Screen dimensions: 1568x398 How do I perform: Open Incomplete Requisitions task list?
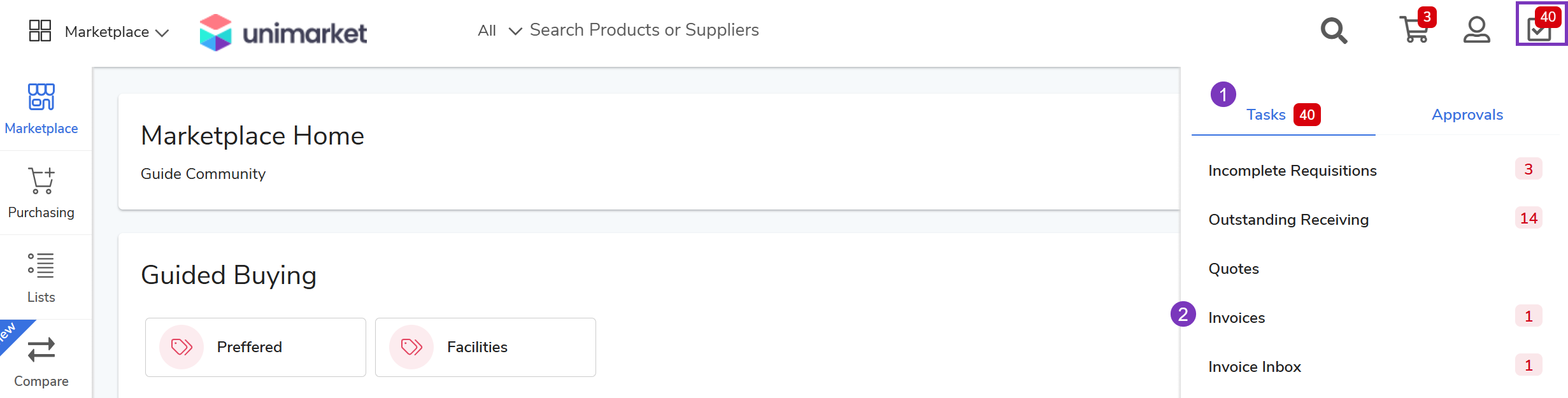(1292, 171)
